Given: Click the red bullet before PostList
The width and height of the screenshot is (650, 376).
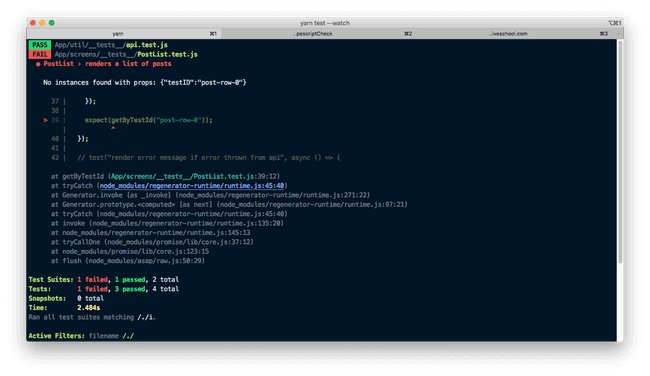Looking at the screenshot, I should pos(38,64).
